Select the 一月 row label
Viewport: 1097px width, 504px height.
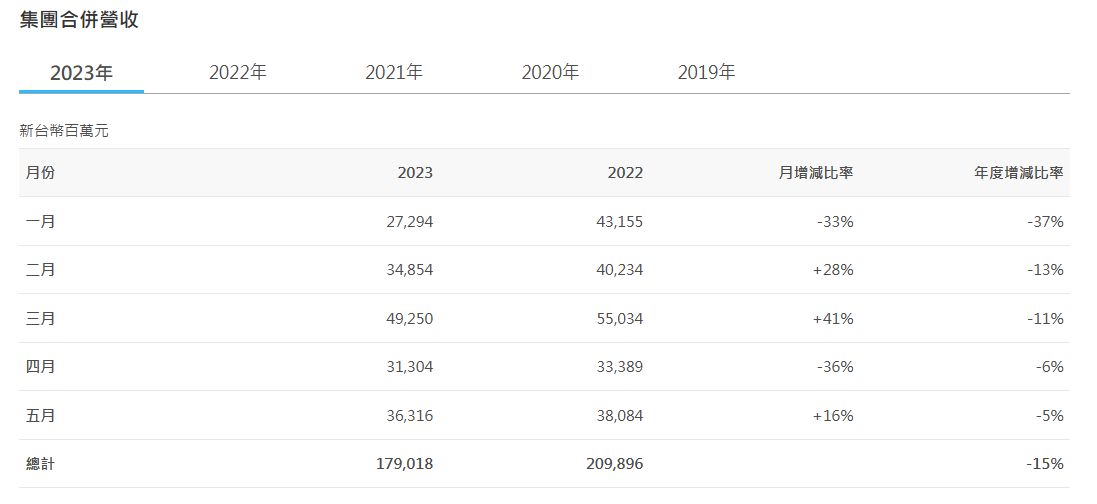click(41, 222)
